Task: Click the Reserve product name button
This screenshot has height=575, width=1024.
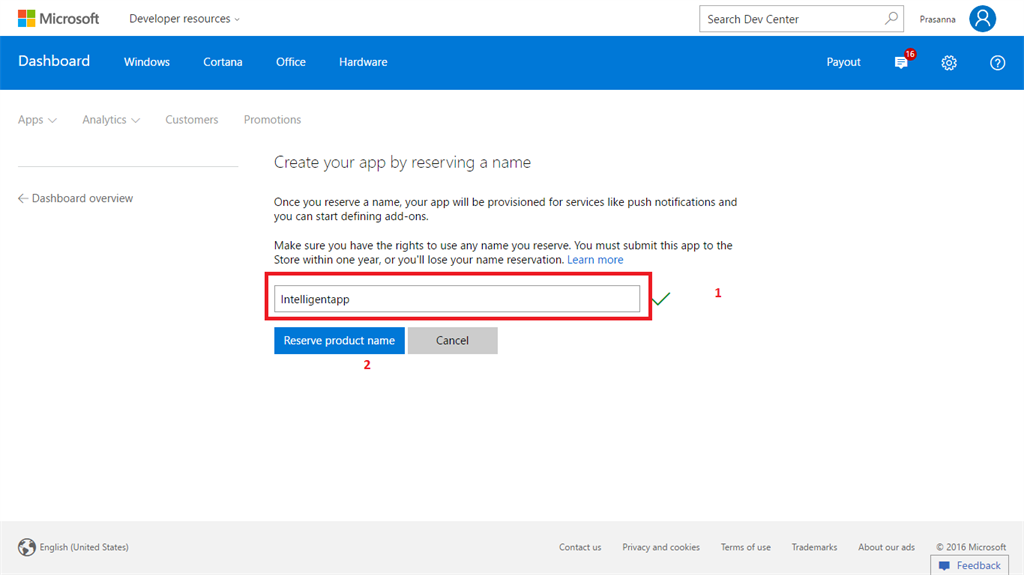Action: click(339, 340)
